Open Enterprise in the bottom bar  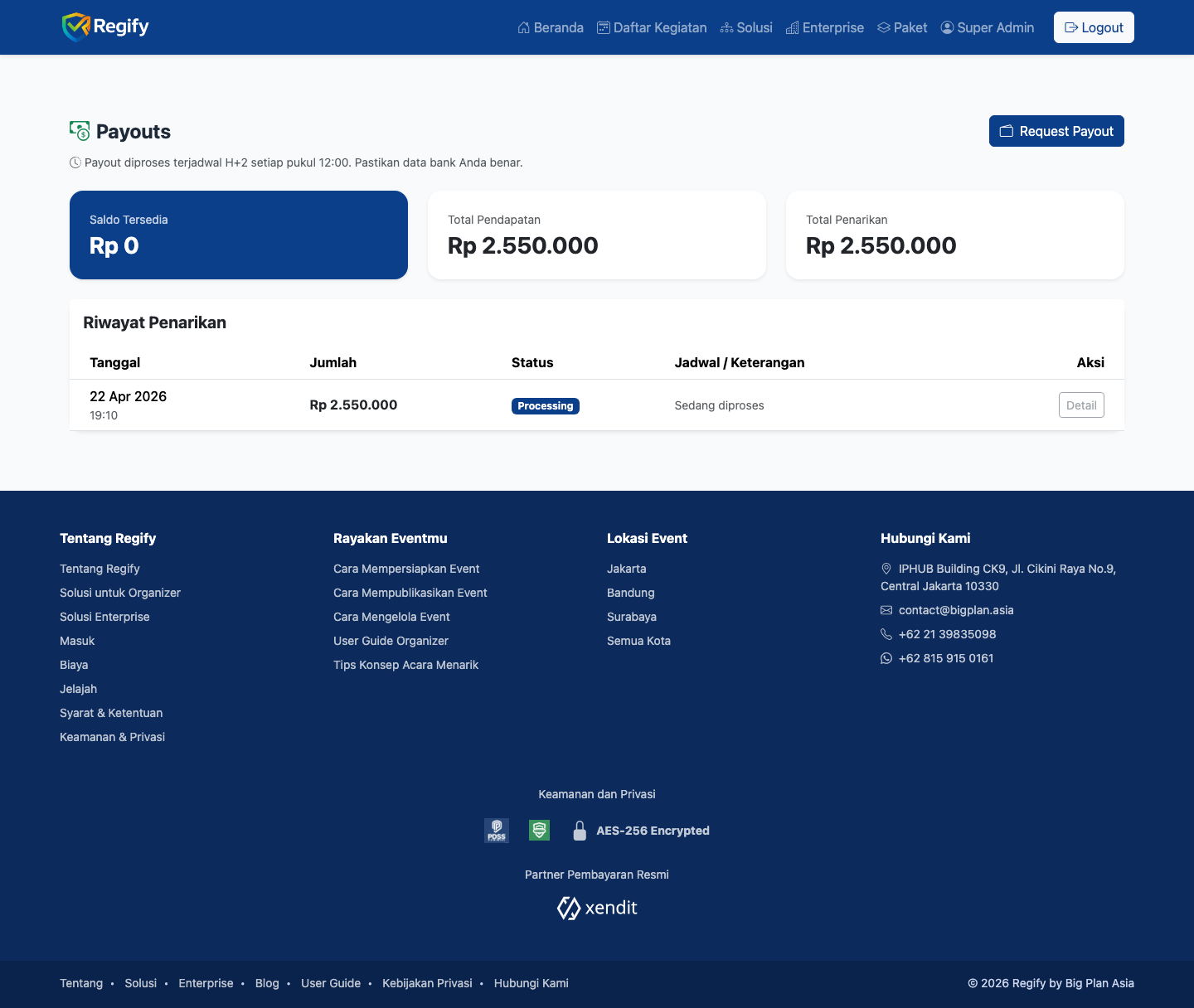[206, 983]
